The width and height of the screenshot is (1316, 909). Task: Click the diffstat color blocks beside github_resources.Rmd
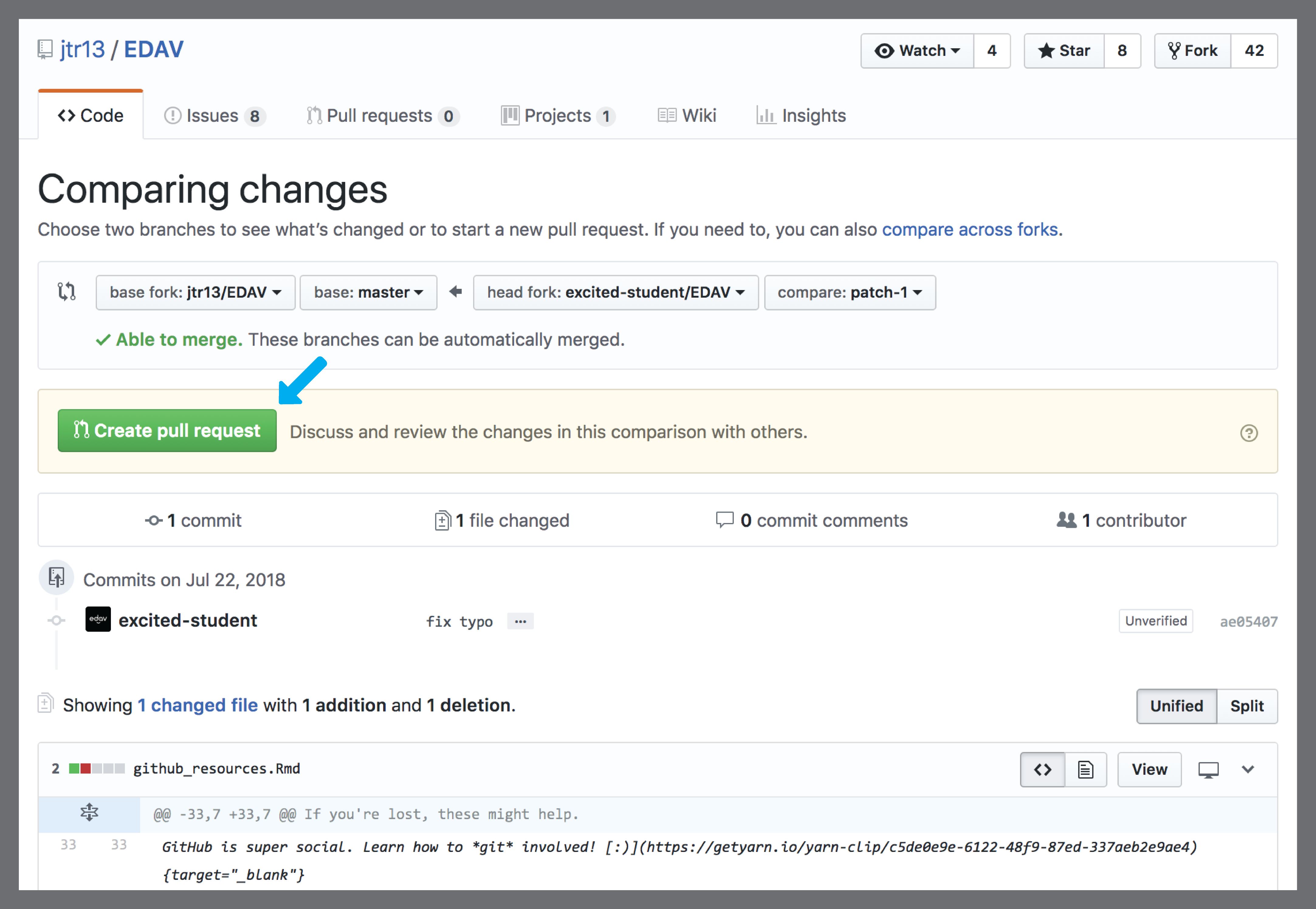tap(96, 769)
